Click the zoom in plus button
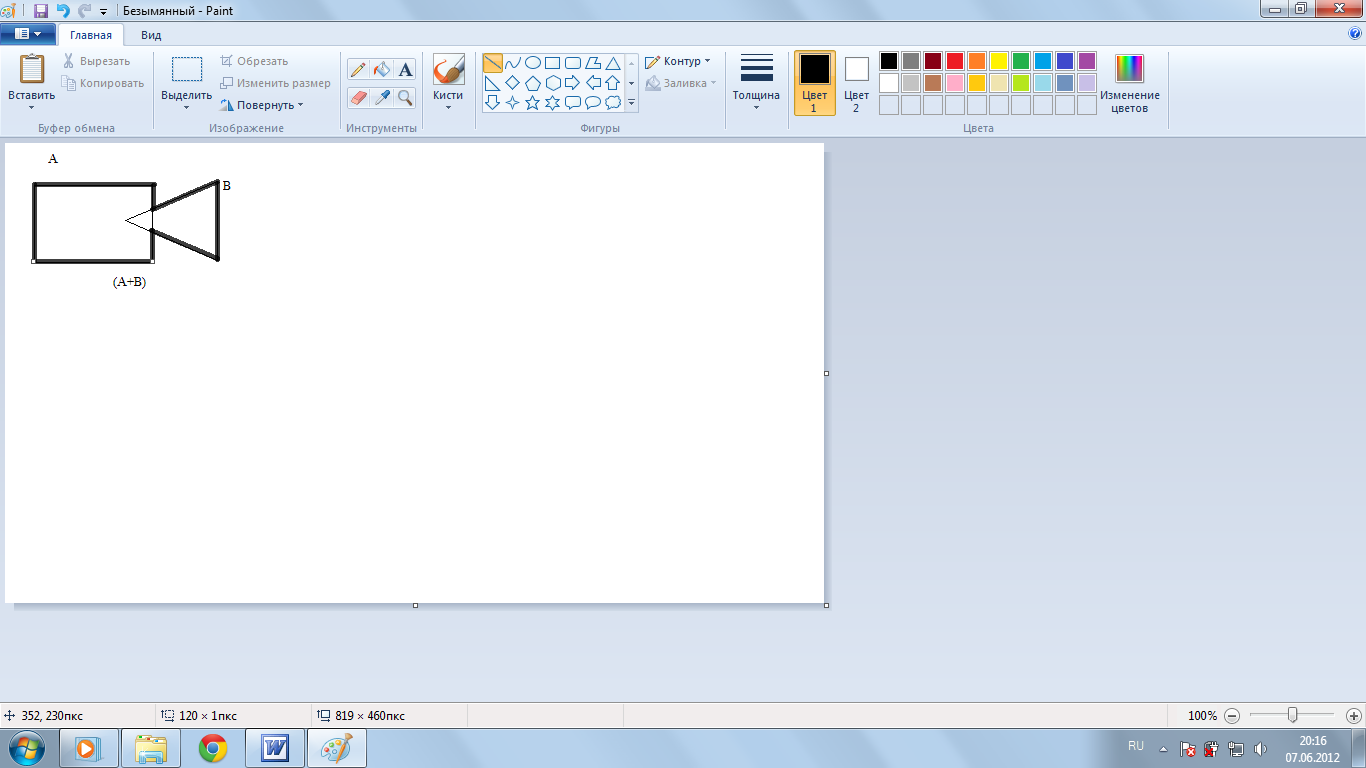This screenshot has height=768, width=1366. tap(1354, 716)
